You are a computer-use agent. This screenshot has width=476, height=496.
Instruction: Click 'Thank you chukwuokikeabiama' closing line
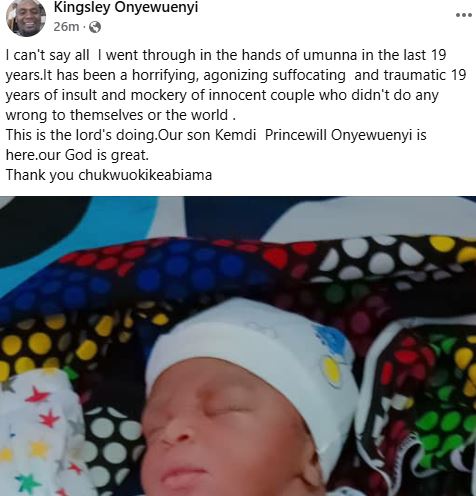pos(109,175)
